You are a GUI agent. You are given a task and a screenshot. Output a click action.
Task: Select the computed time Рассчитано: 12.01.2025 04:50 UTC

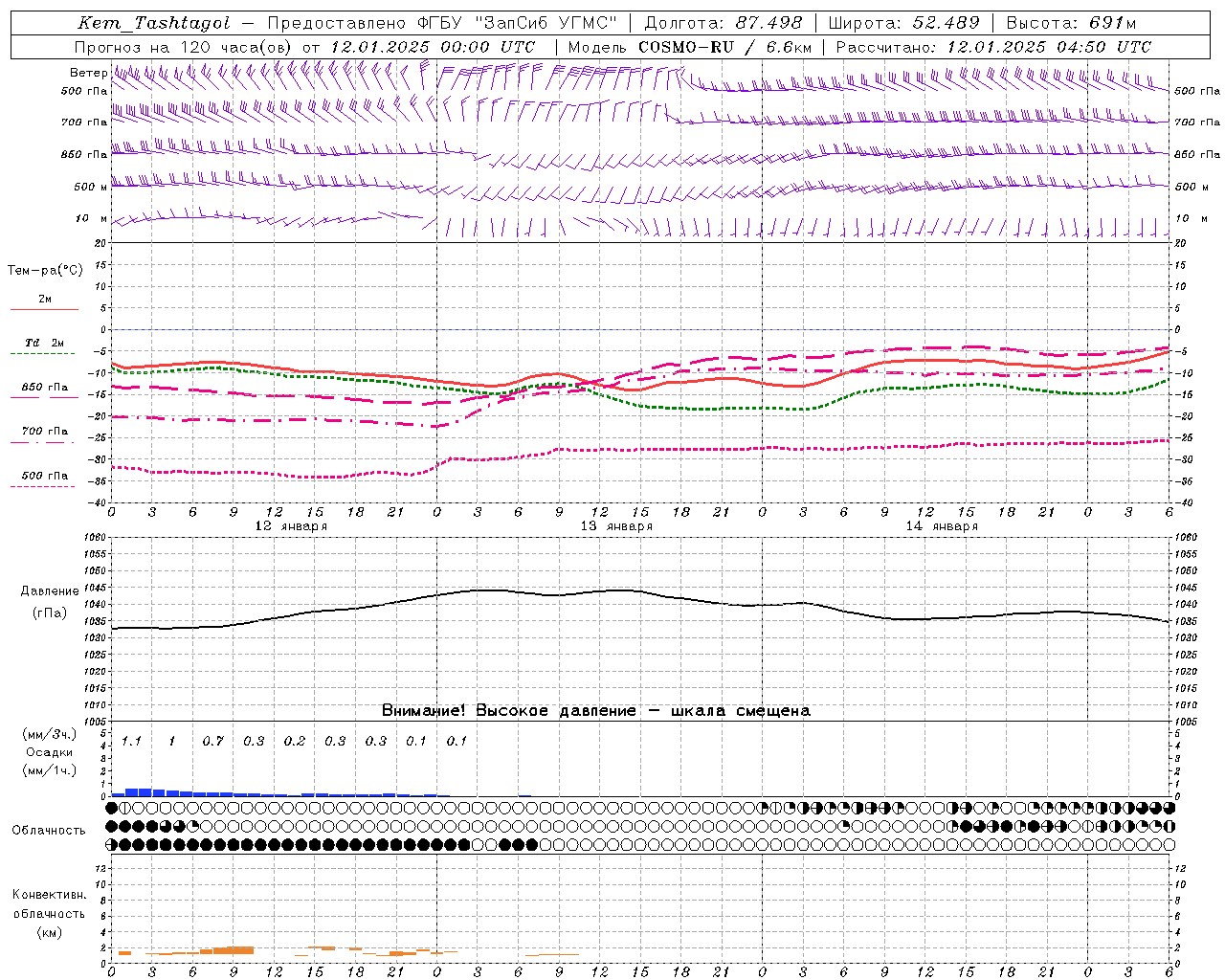[993, 47]
